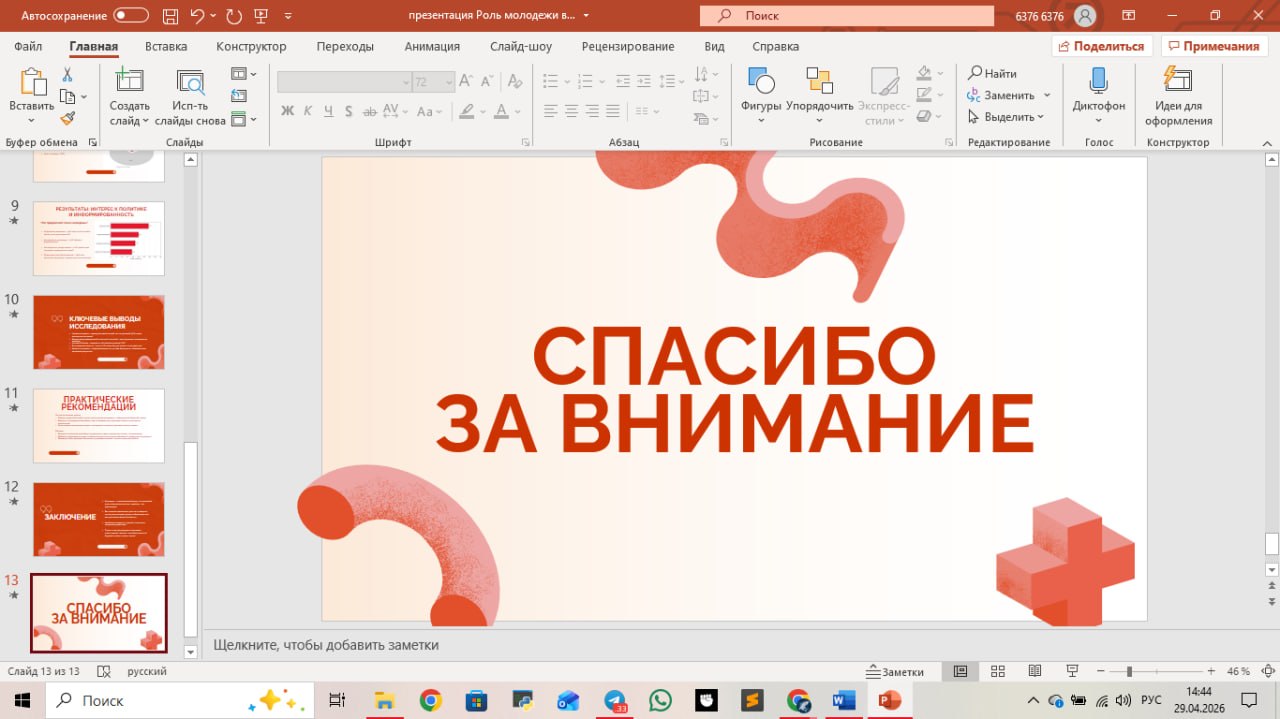Open the font name dropdown
1280x719 pixels.
coord(405,82)
